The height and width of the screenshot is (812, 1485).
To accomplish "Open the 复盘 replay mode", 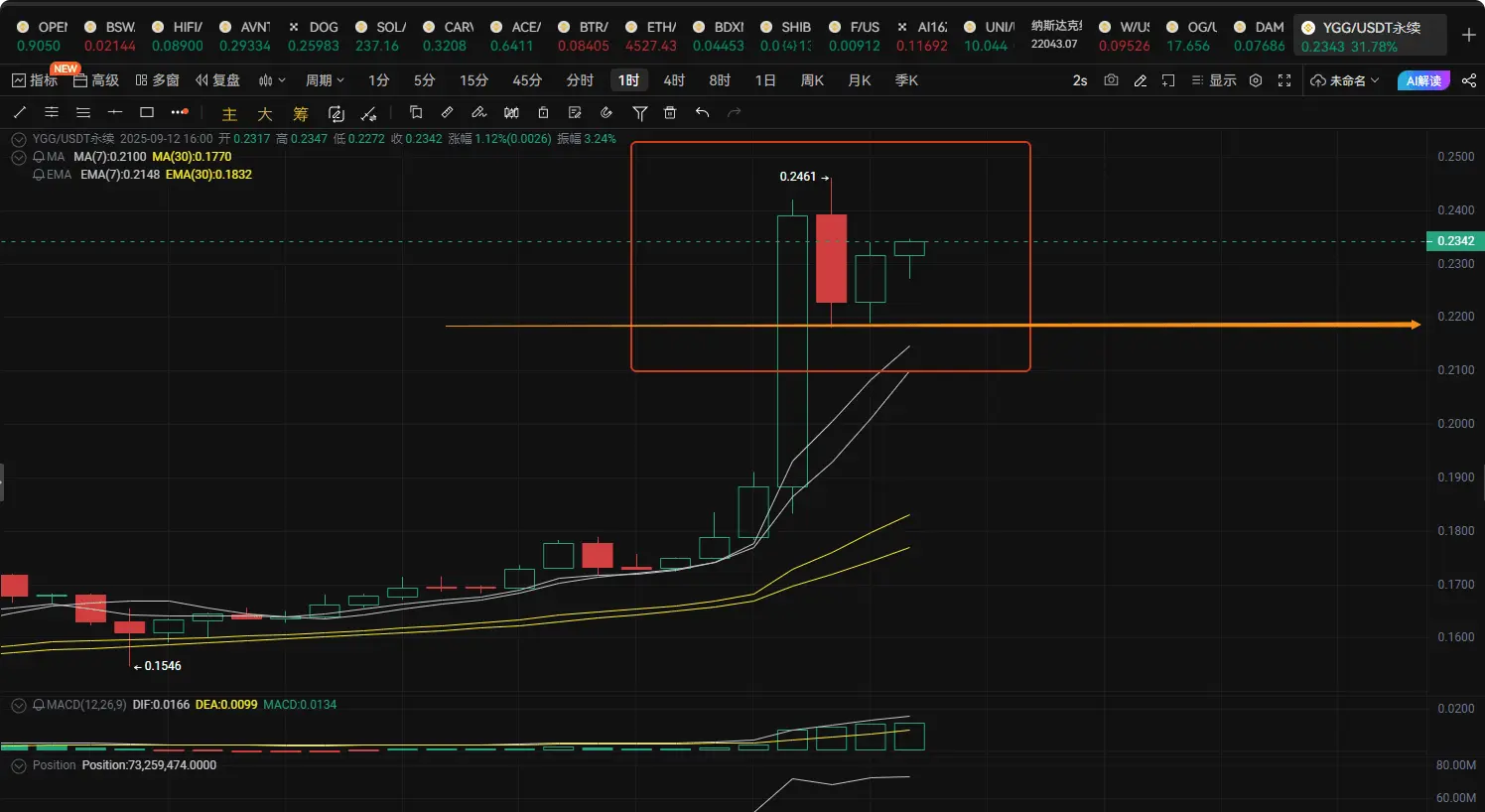I will coord(218,80).
